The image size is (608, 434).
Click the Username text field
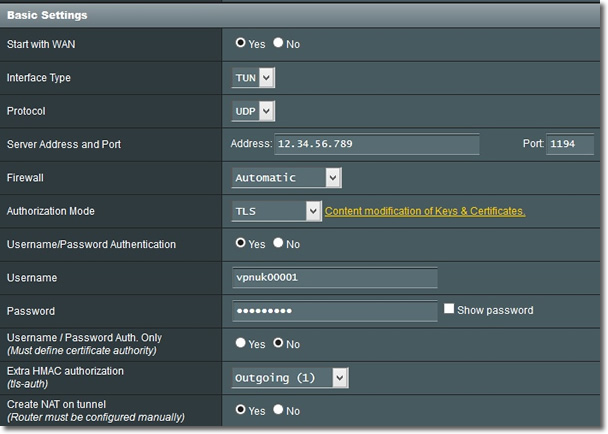tap(334, 277)
